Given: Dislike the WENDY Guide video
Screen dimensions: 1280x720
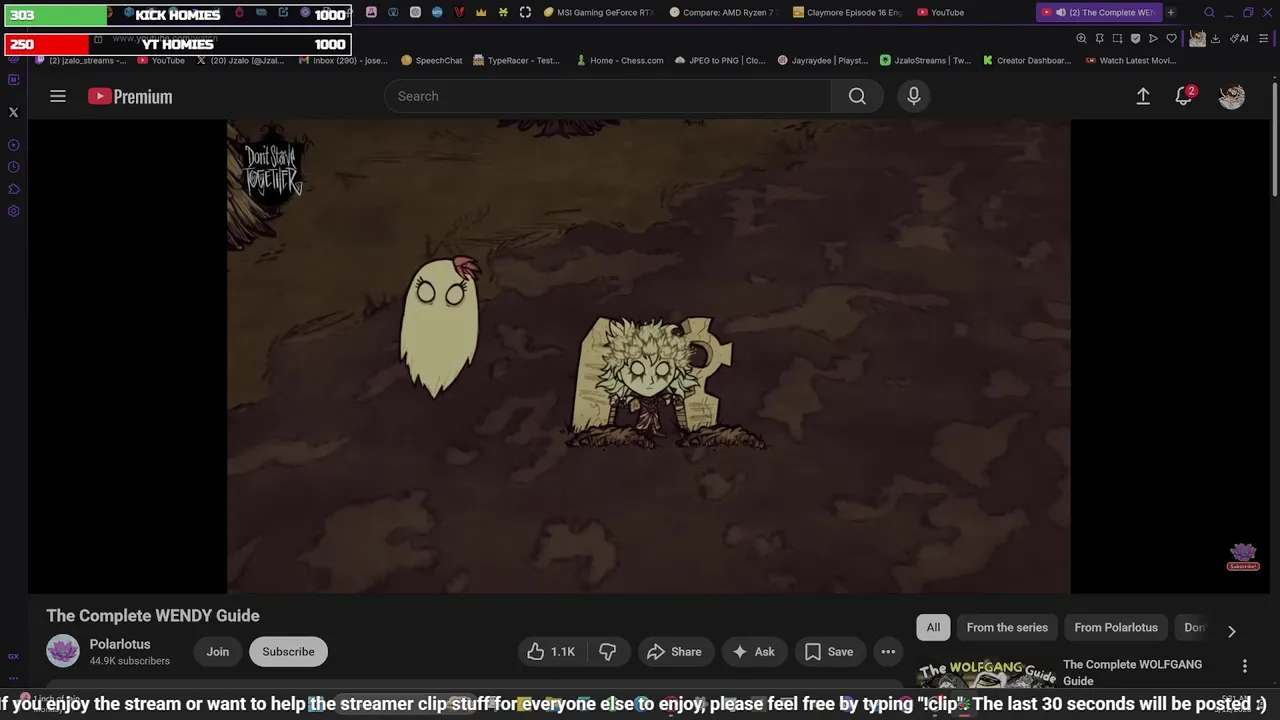Looking at the screenshot, I should coord(607,652).
